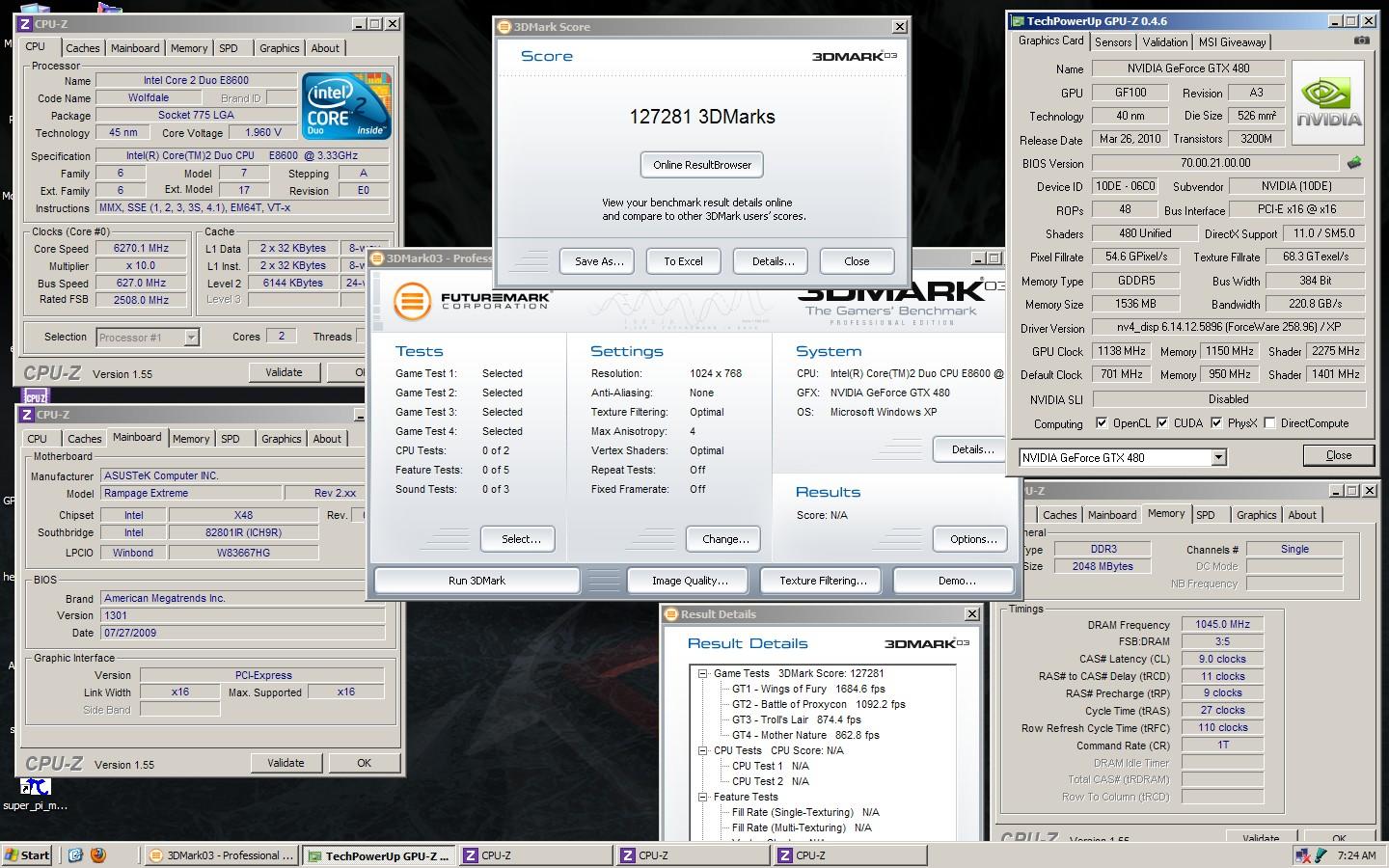Viewport: 1389px width, 868px height.
Task: Toggle the CUDA checkbox
Action: tap(1162, 423)
